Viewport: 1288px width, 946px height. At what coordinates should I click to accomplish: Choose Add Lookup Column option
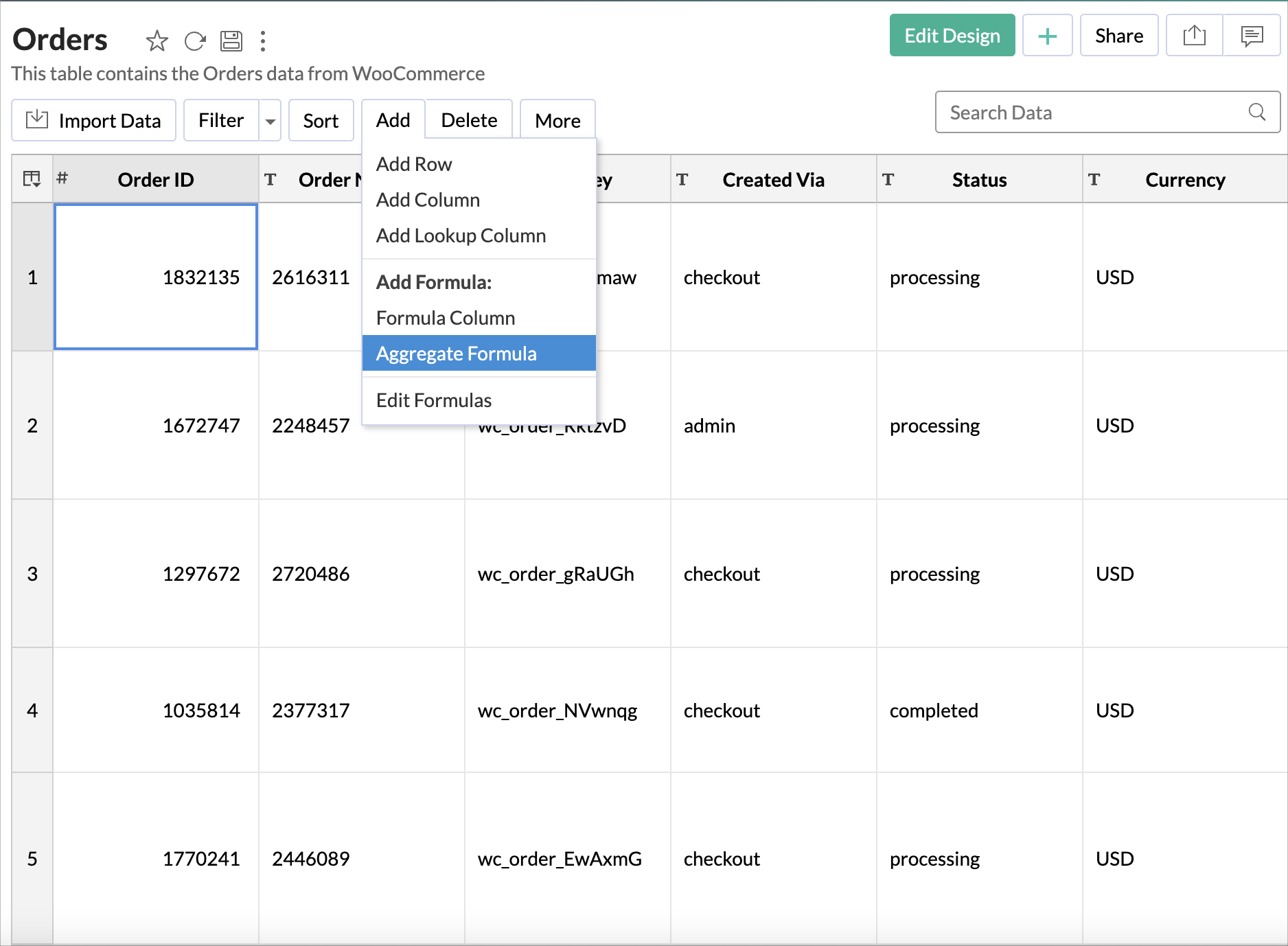point(461,235)
